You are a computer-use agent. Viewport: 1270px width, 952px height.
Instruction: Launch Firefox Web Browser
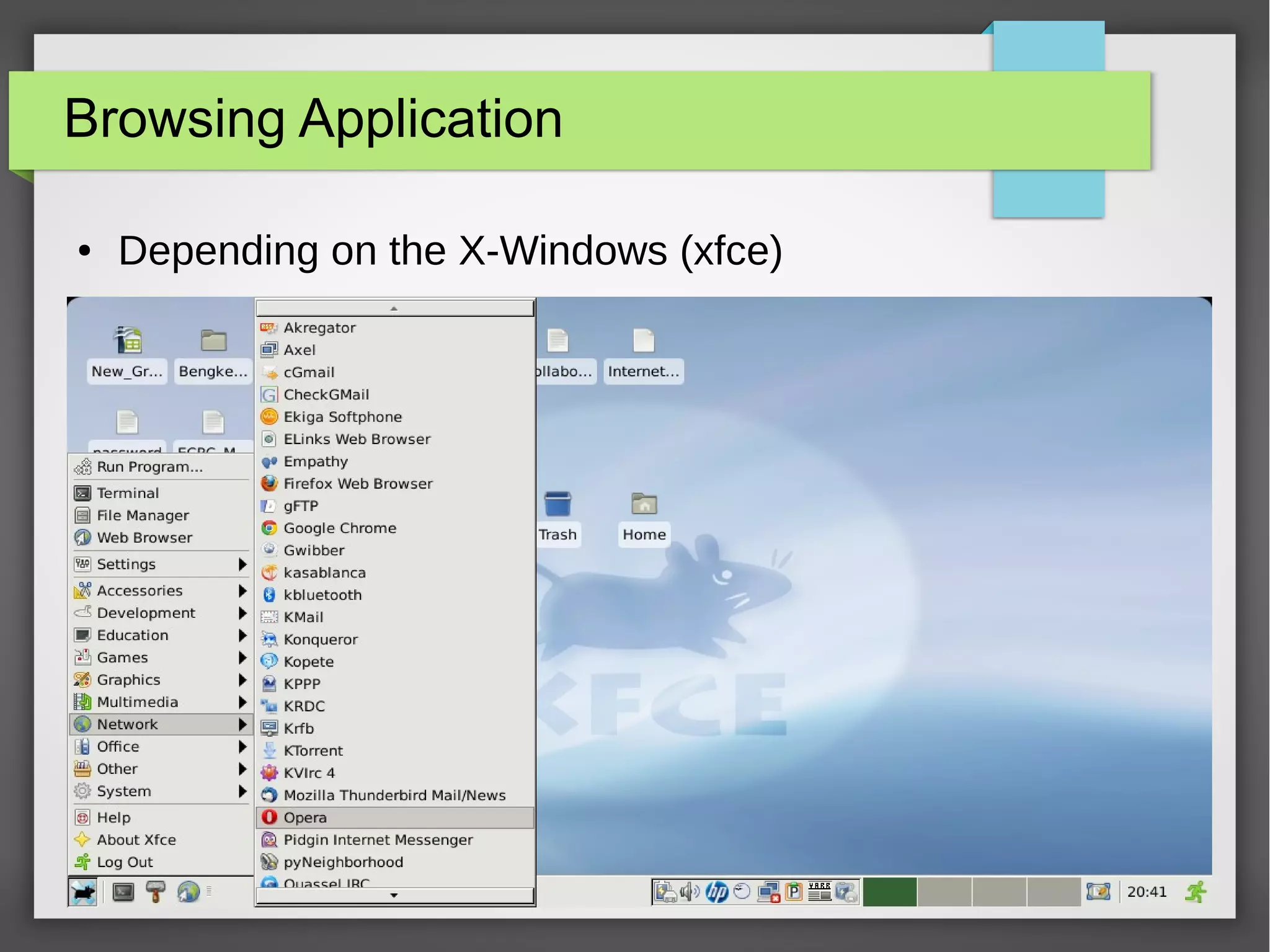(395, 484)
